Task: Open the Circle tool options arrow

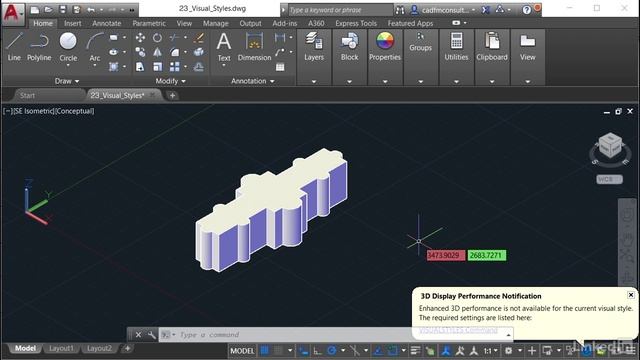Action: pos(68,66)
